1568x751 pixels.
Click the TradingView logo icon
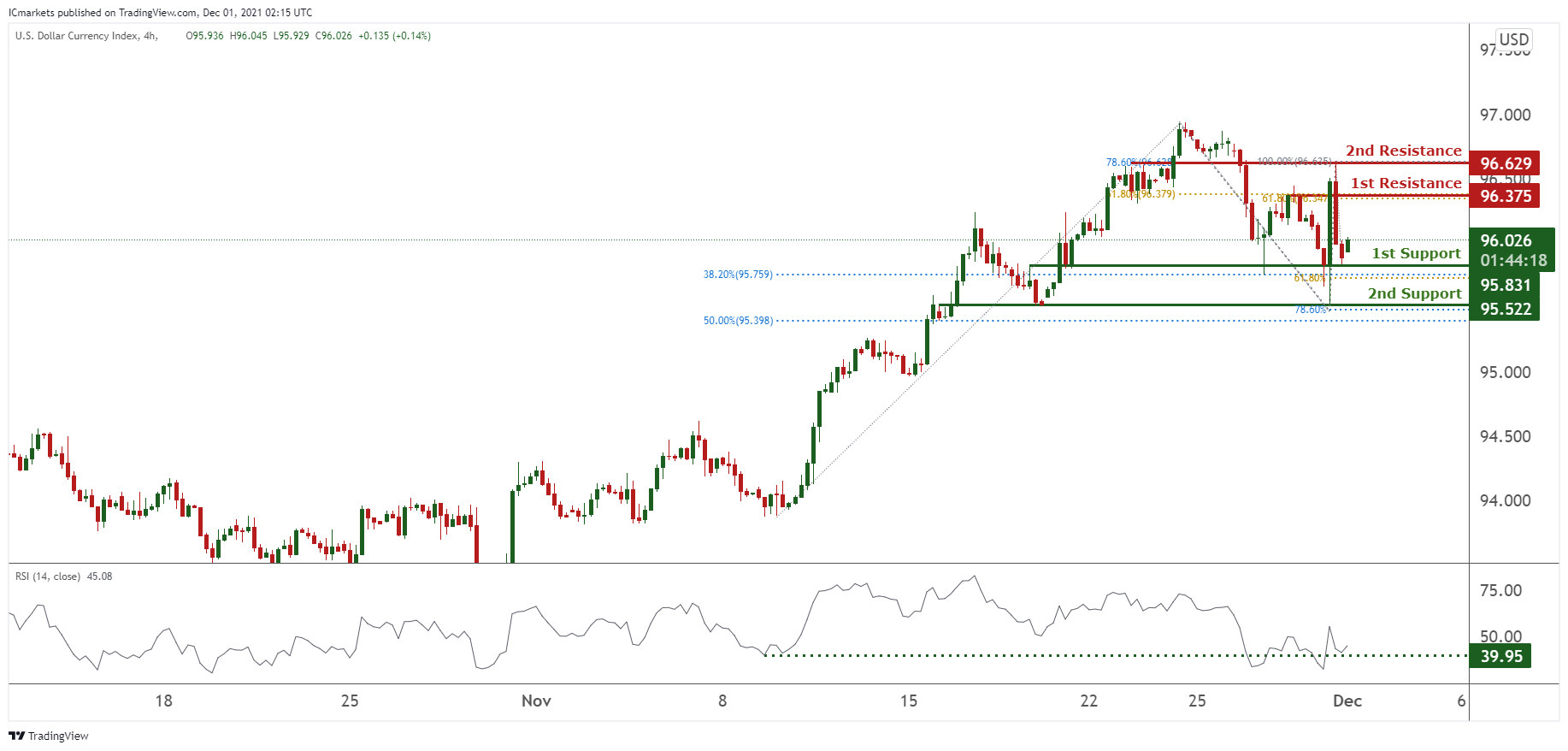(16, 736)
